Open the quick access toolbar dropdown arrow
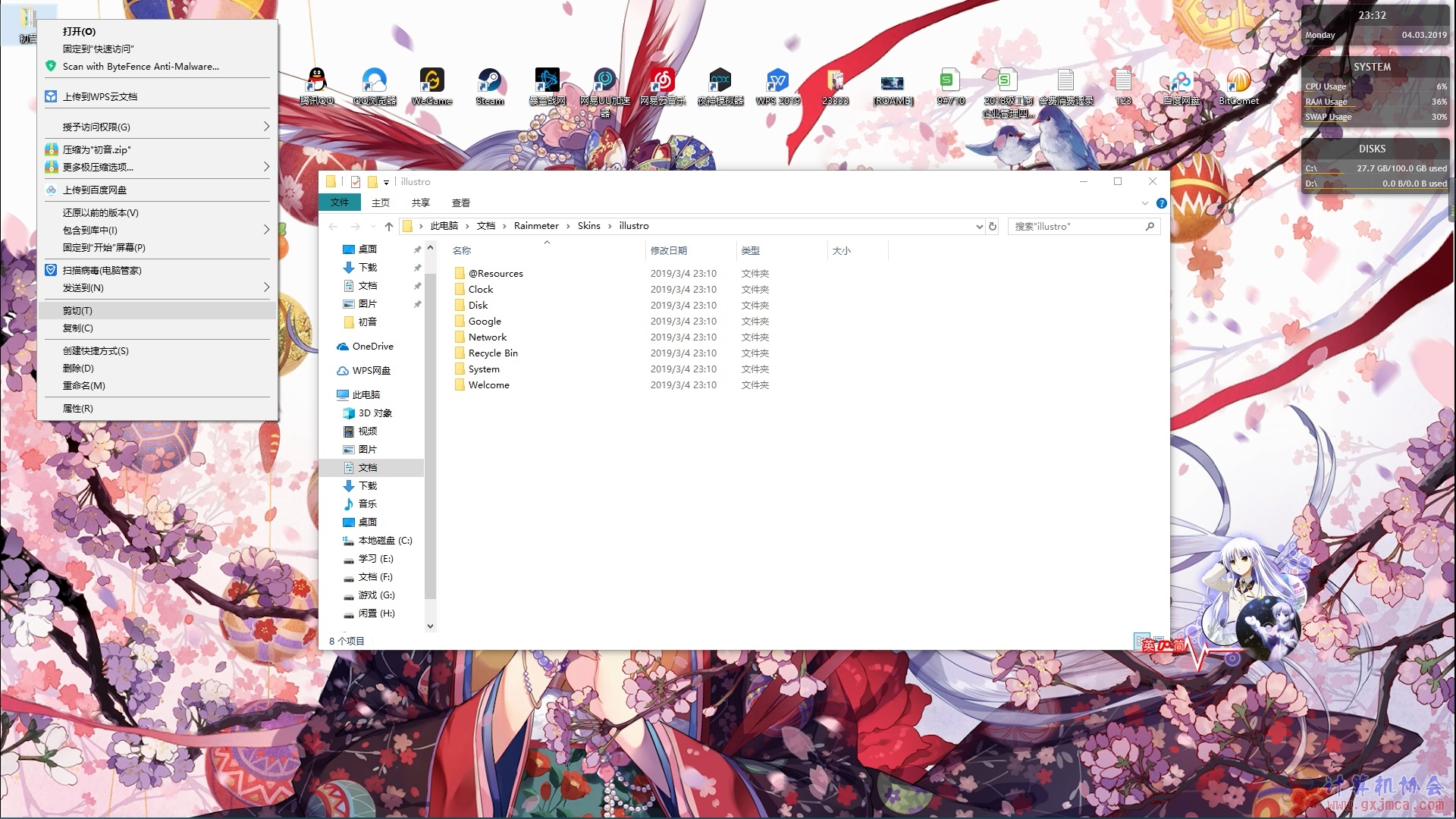Image resolution: width=1456 pixels, height=819 pixels. tap(386, 182)
